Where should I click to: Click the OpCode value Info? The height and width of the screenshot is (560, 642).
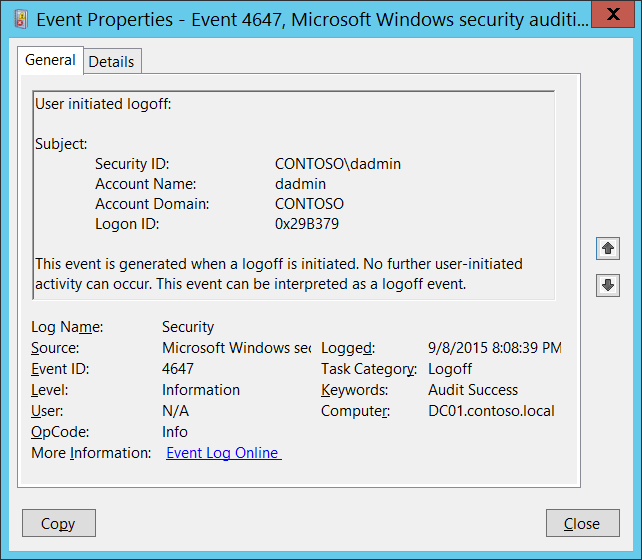175,432
